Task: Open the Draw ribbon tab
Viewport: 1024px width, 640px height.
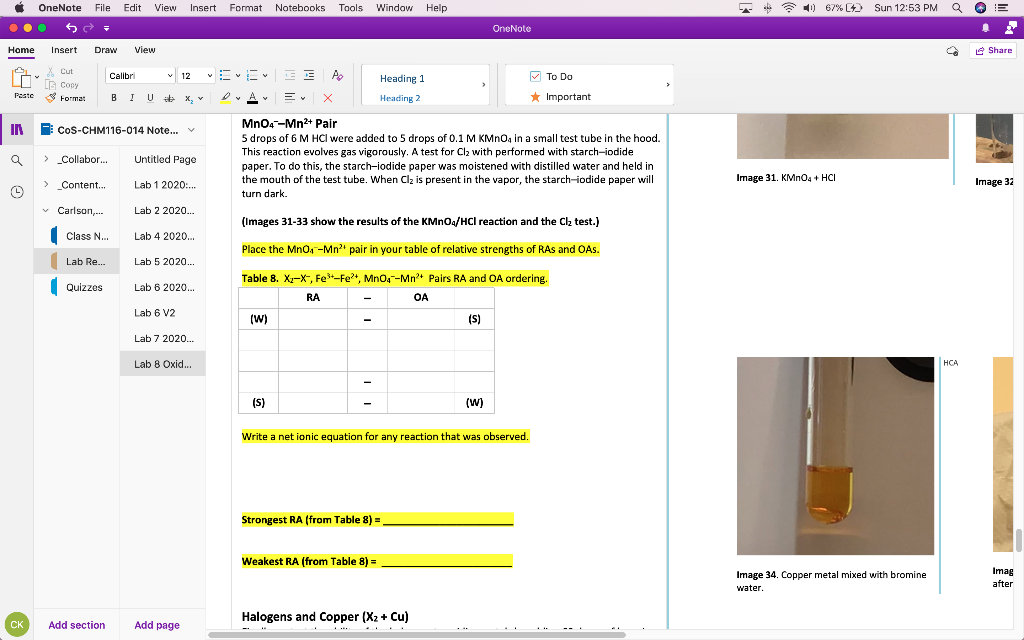Action: point(106,50)
